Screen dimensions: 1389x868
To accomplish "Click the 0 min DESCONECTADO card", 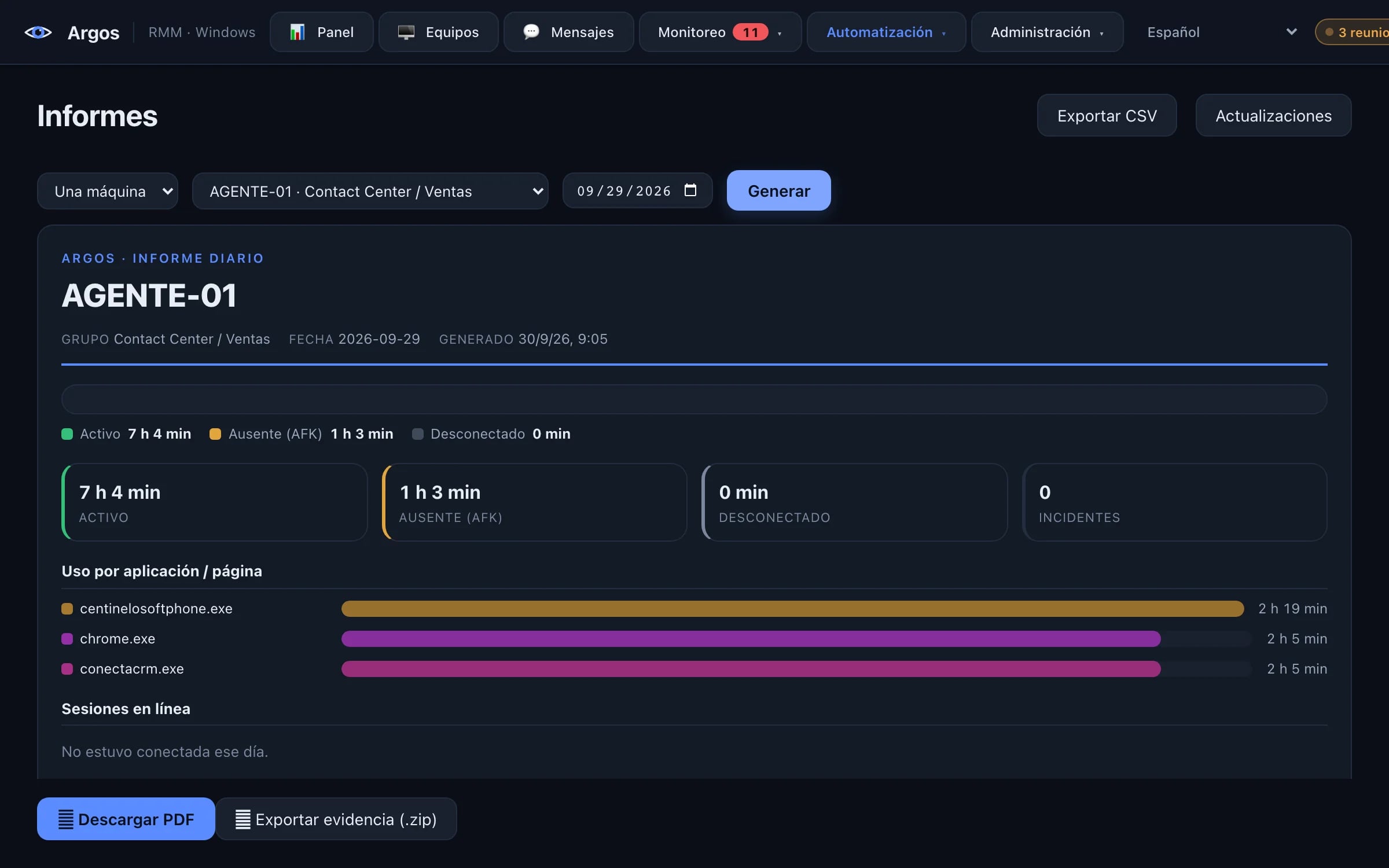I will pos(855,502).
